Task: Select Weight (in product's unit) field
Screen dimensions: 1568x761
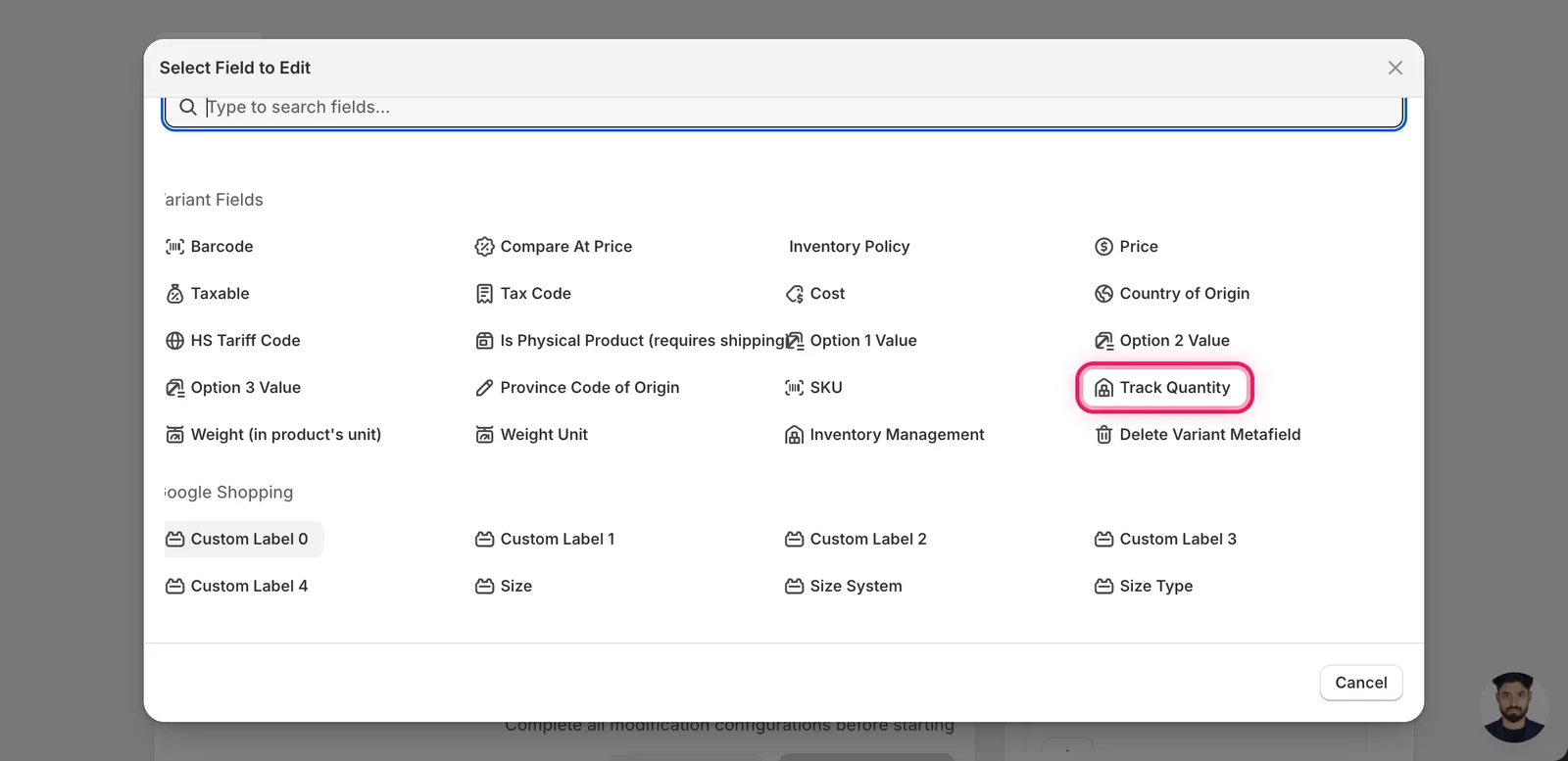Action: point(273,435)
